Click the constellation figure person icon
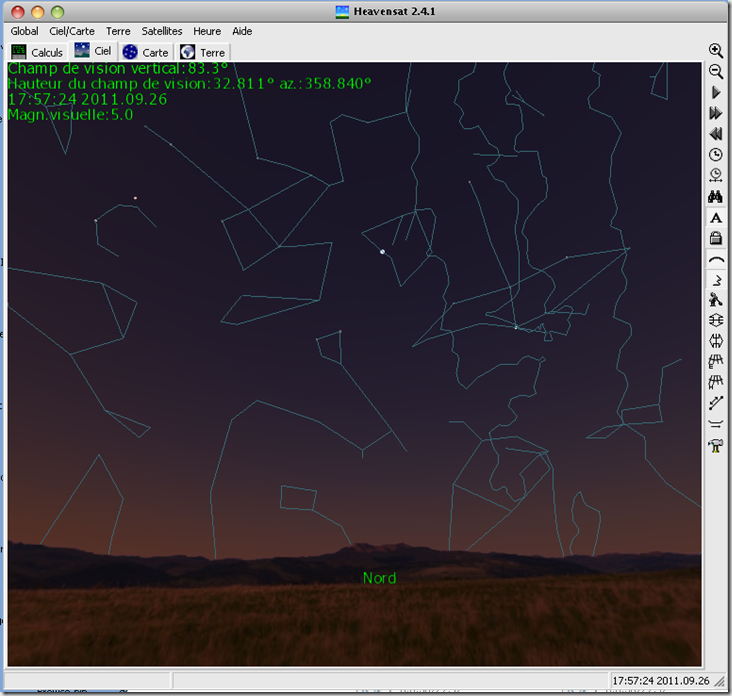 [x=716, y=300]
